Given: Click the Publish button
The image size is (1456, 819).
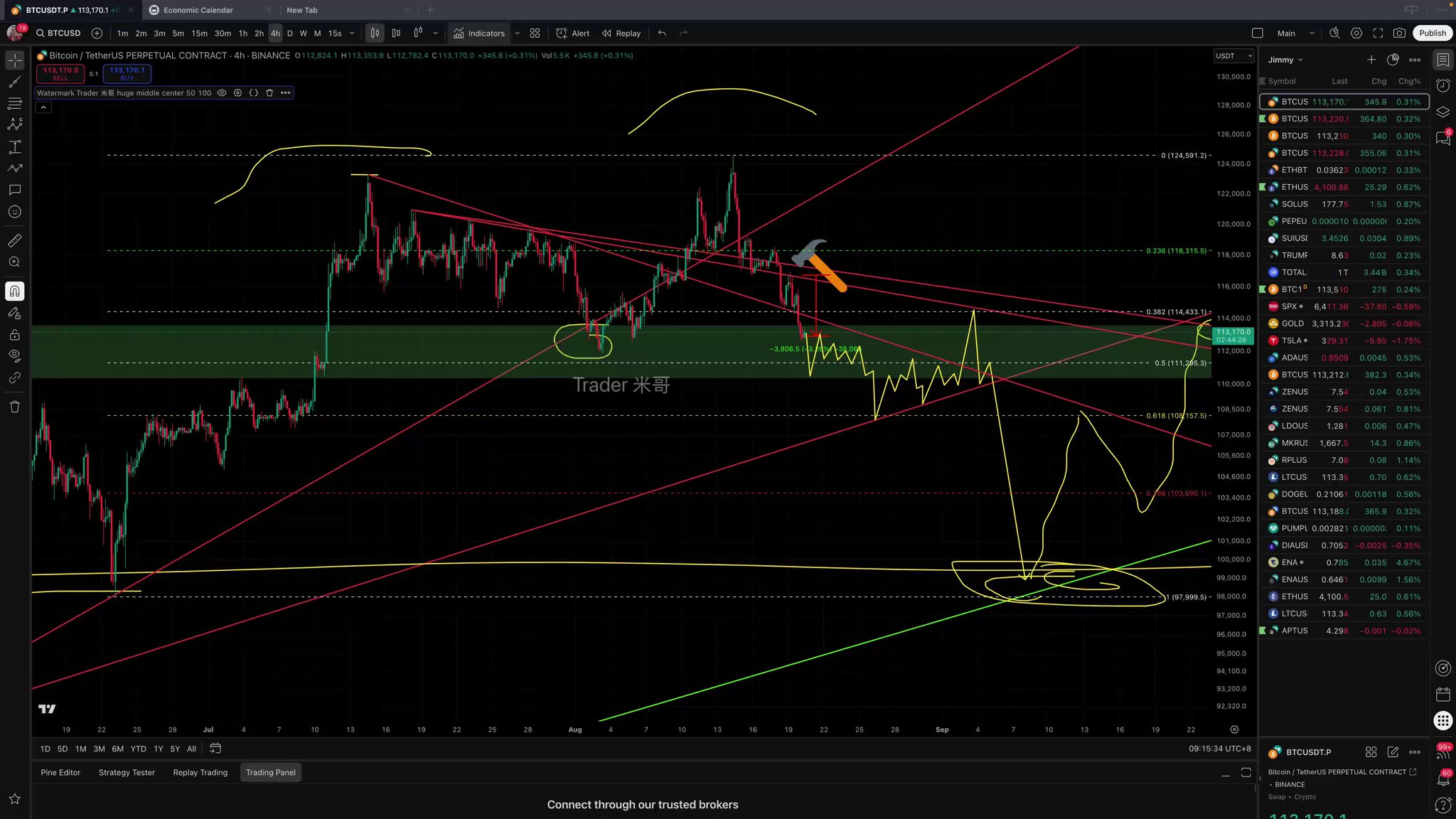Looking at the screenshot, I should pyautogui.click(x=1432, y=33).
